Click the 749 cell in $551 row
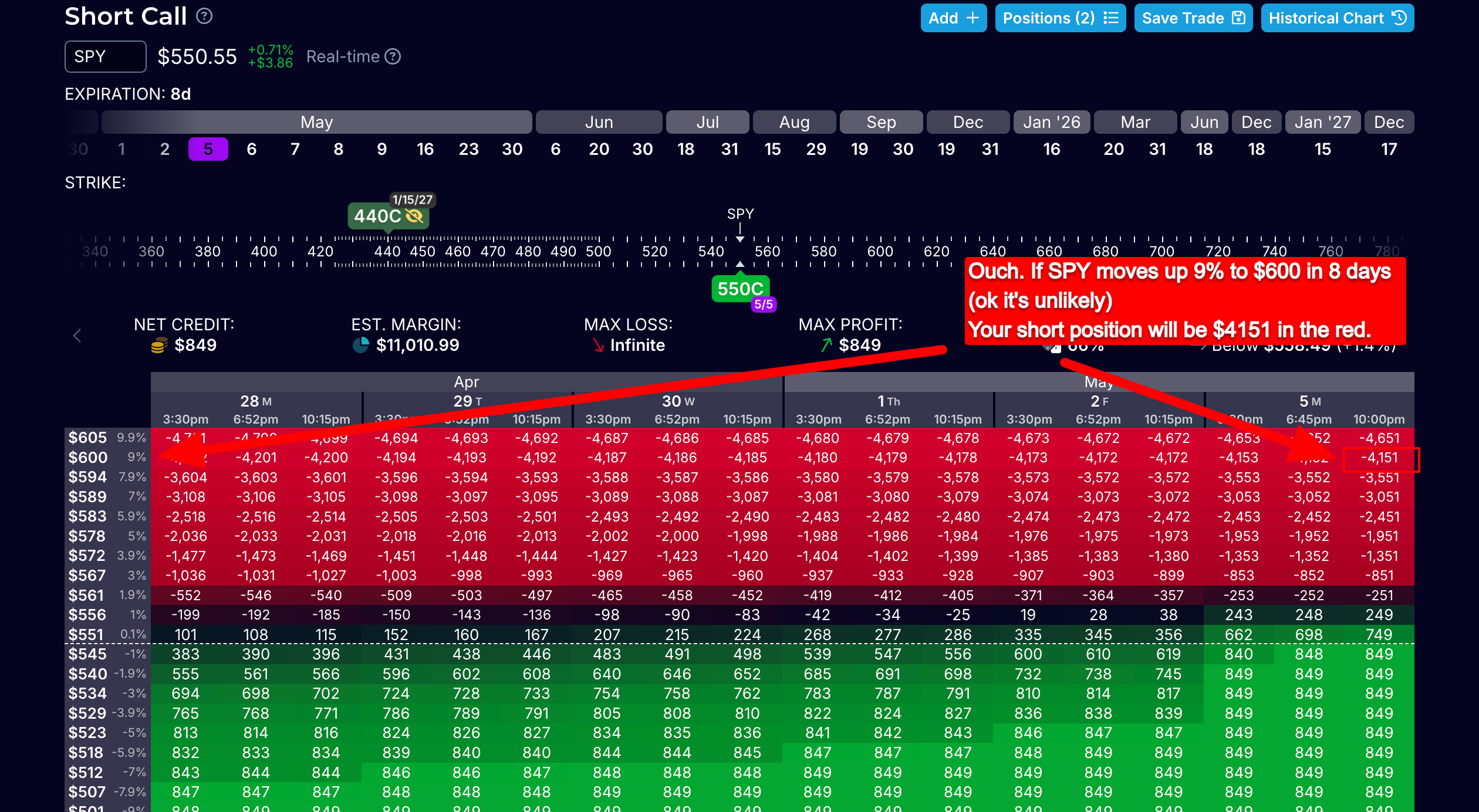 pyautogui.click(x=1379, y=635)
